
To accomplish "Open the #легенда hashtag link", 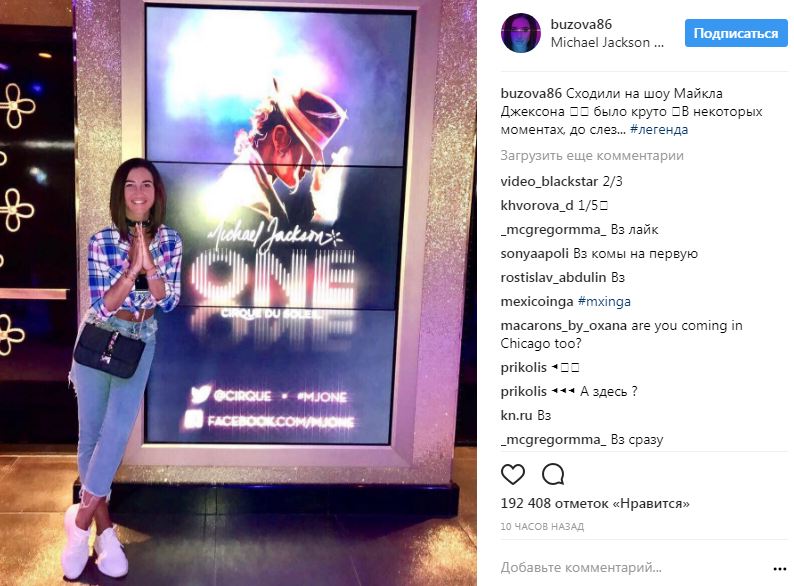I will click(659, 130).
